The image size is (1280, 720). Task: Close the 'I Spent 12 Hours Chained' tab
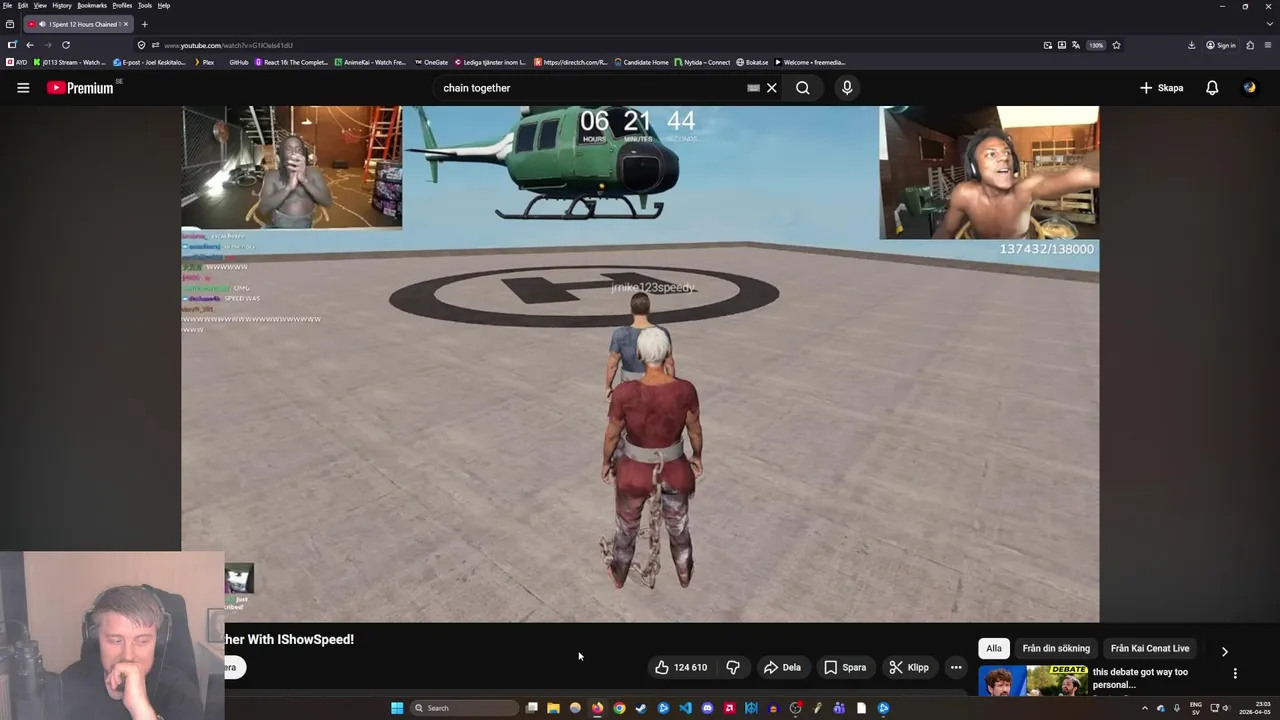point(125,24)
